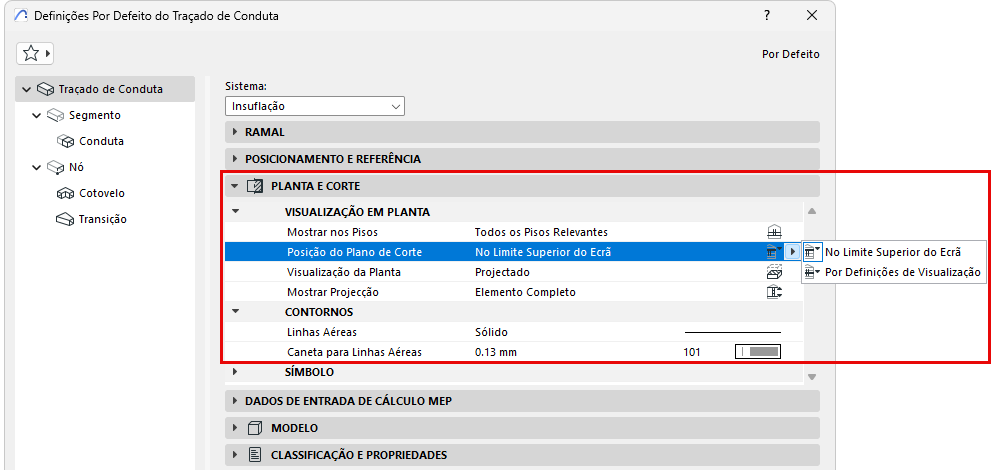Expand the RAMAL panel
This screenshot has width=991, height=470.
236,133
